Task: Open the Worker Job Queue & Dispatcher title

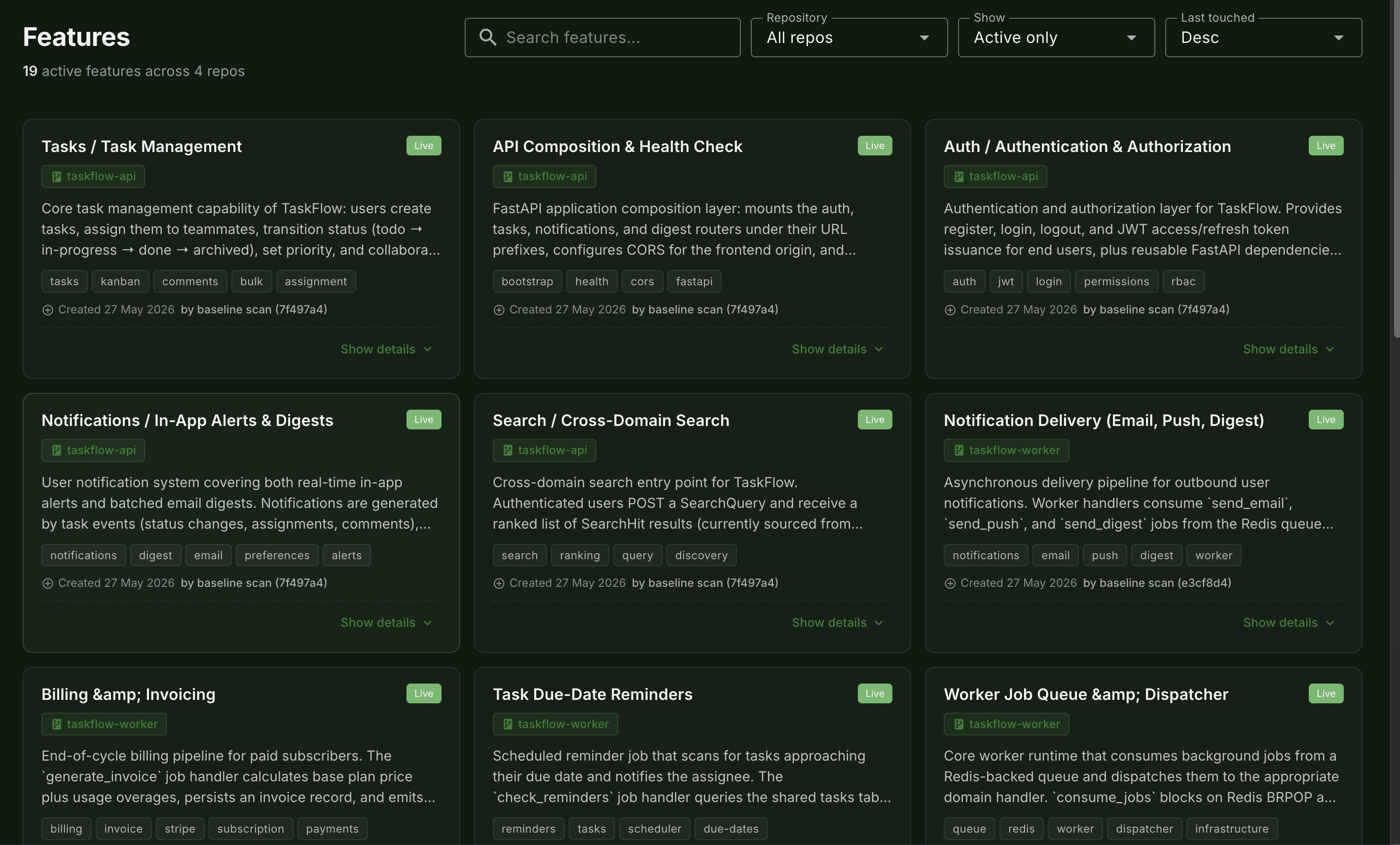Action: 1086,694
